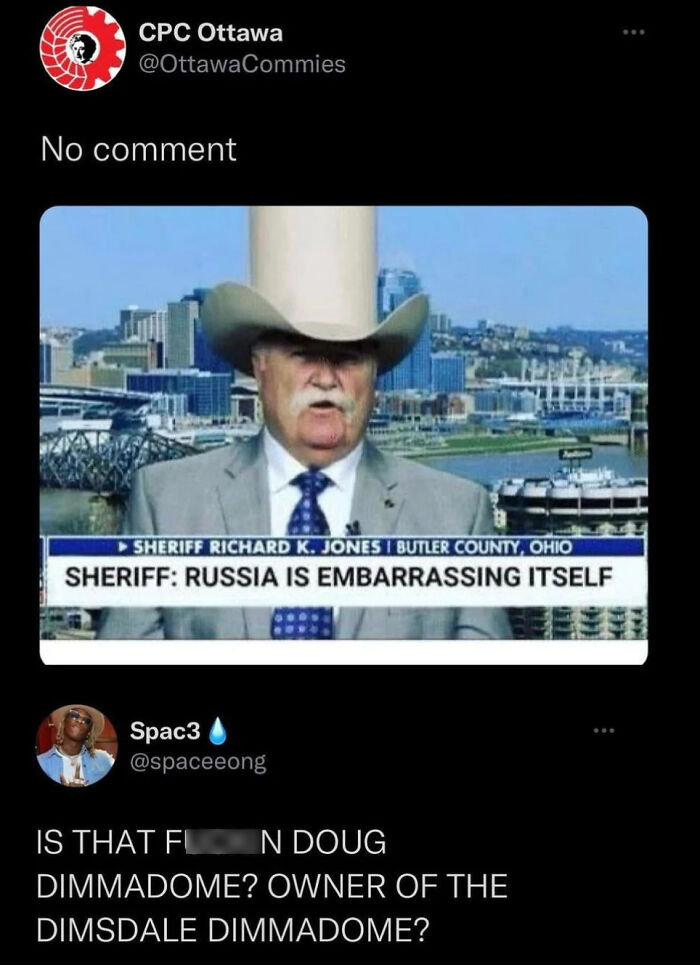Viewport: 700px width, 965px height.
Task: Select the "DIMSDALE DIMMADOME?" reply line
Action: (x=231, y=929)
